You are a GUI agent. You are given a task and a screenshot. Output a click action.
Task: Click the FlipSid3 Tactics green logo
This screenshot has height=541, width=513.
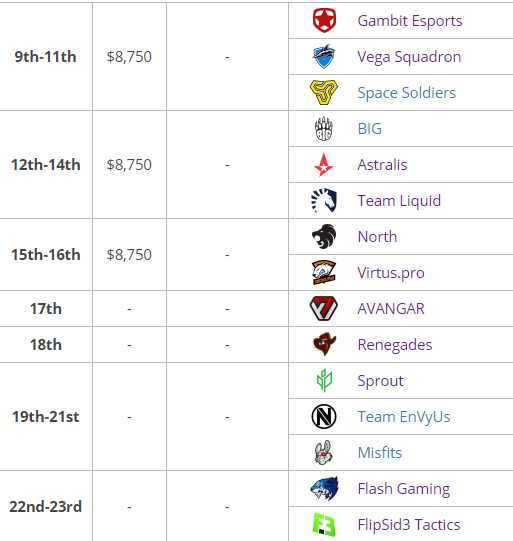(x=324, y=524)
